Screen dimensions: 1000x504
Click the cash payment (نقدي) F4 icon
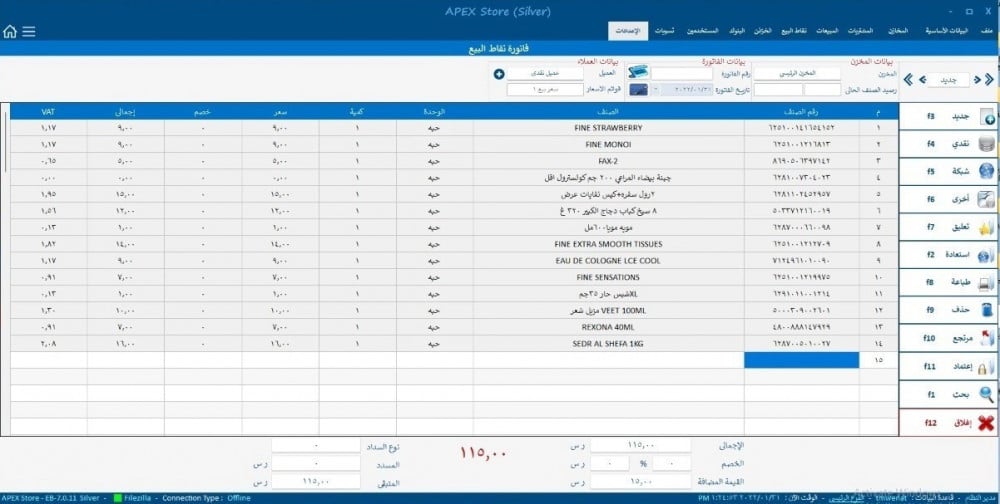tap(985, 143)
